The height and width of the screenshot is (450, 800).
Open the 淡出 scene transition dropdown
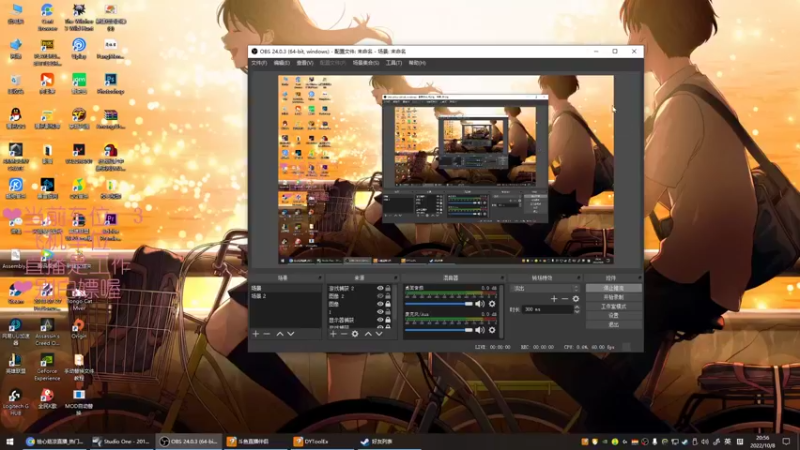545,288
